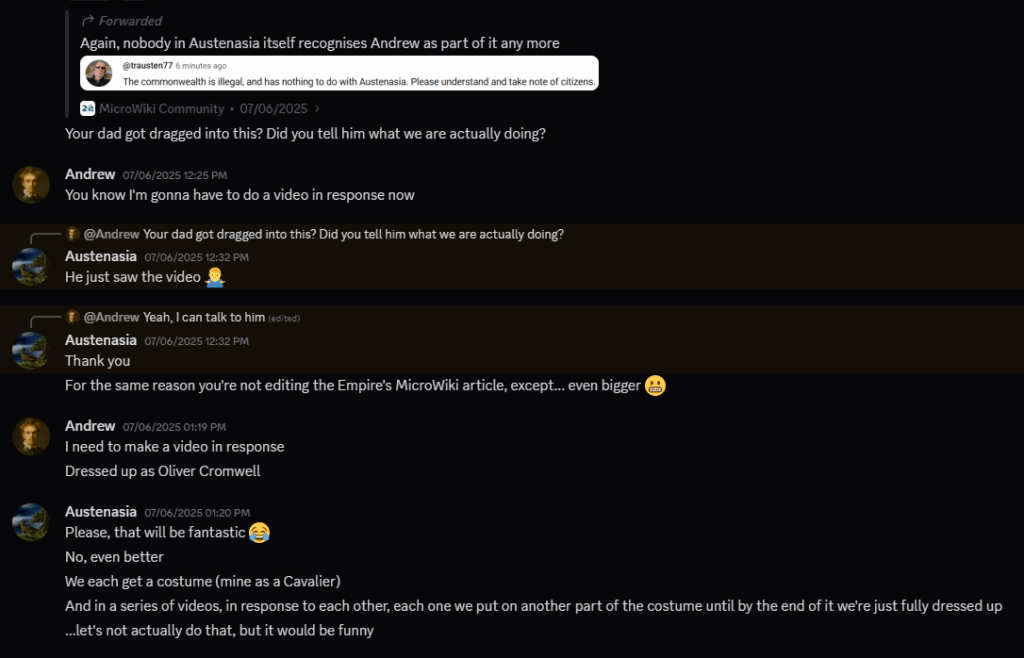This screenshot has width=1024, height=658.
Task: Jump to replied message "Your dad got dragged into this?"
Action: point(353,234)
